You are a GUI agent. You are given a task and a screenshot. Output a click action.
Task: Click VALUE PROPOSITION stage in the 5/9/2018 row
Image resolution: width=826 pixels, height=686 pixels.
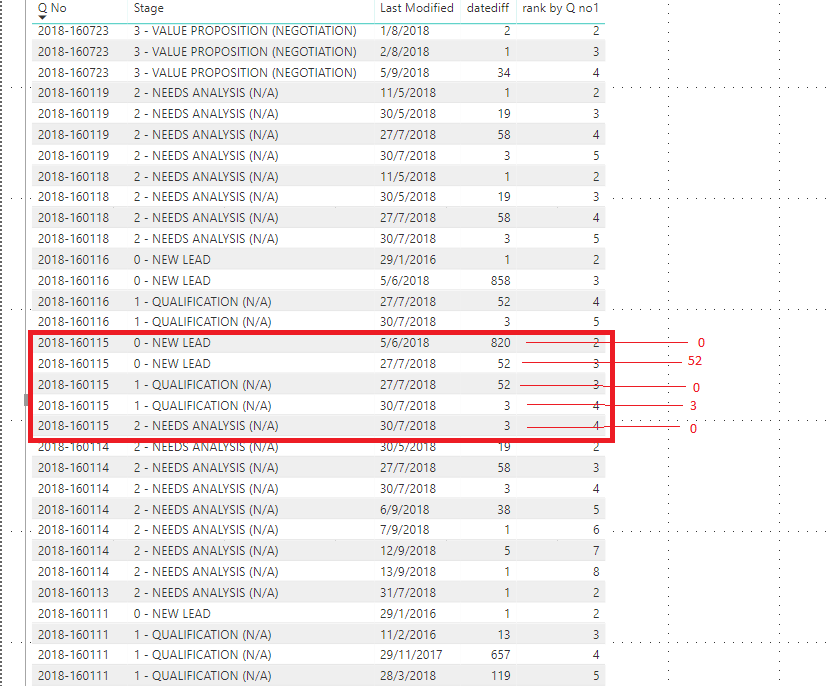[245, 73]
